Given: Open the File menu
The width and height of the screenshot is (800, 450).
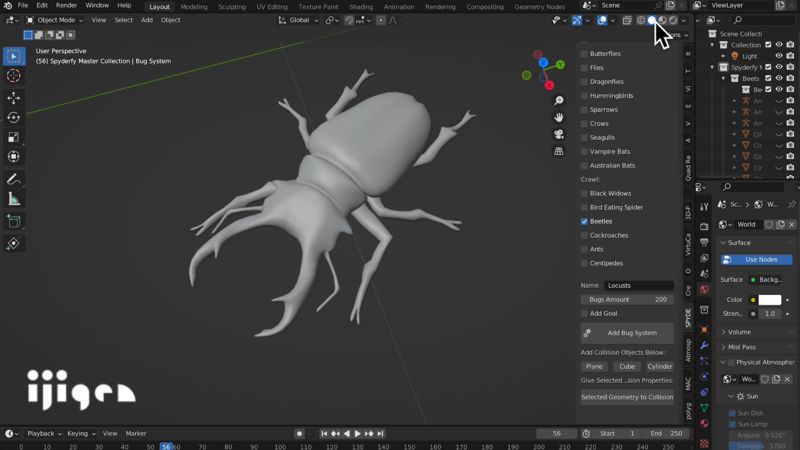Looking at the screenshot, I should tap(23, 6).
